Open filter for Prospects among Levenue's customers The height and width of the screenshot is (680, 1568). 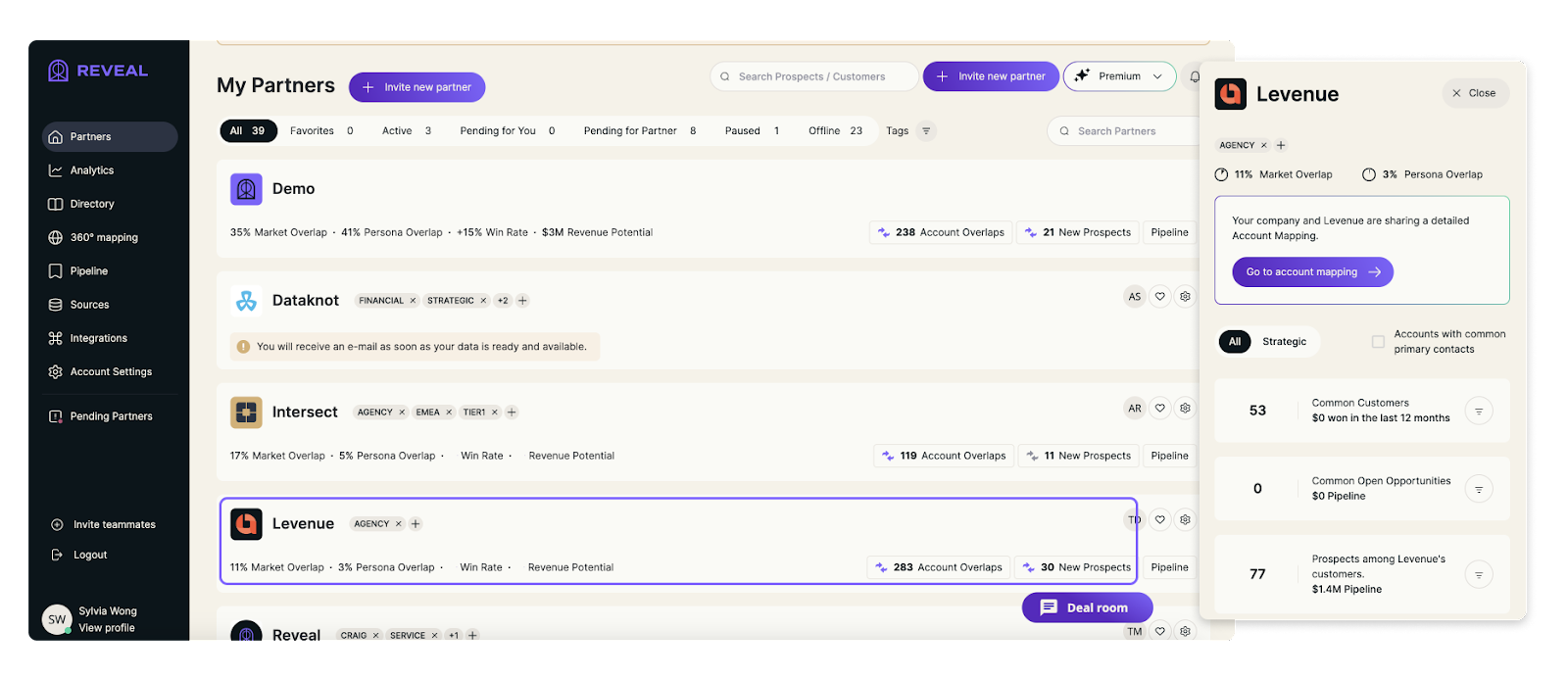[x=1479, y=574]
